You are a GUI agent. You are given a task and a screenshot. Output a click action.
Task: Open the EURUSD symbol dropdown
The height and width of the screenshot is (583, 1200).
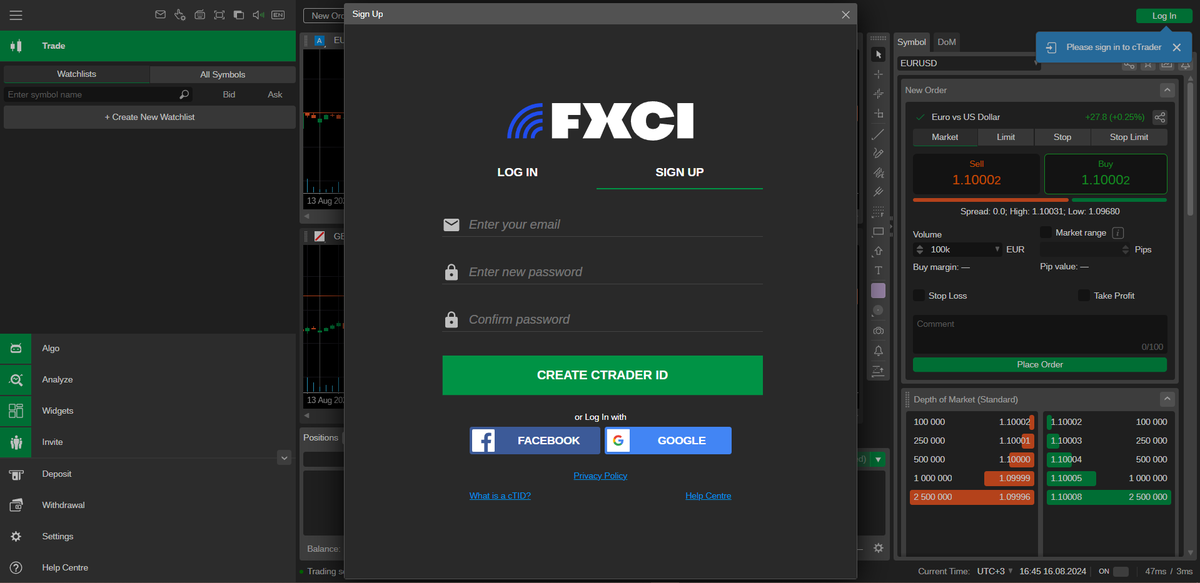coord(969,63)
